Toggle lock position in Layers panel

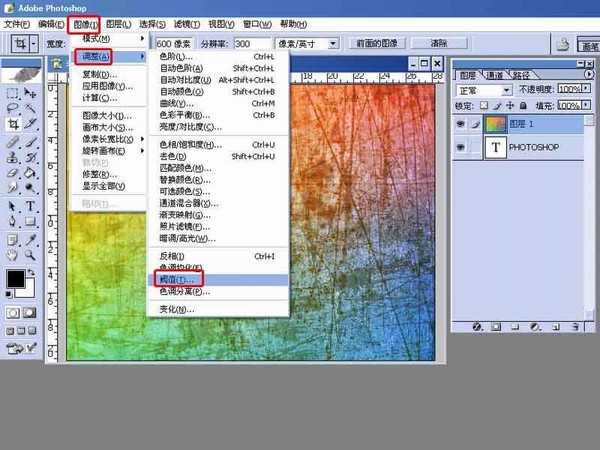click(x=510, y=105)
